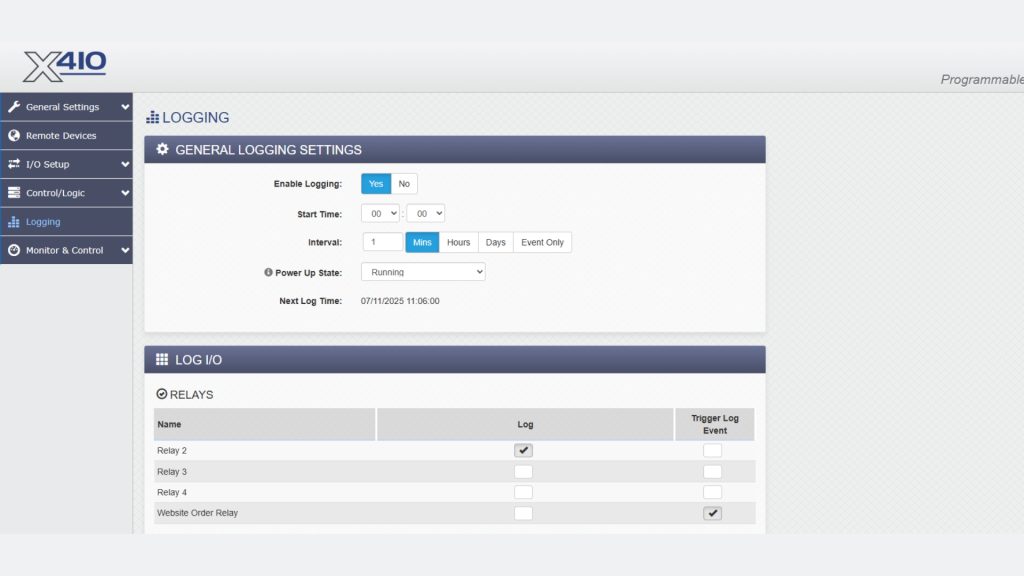
Task: Click the Logging bar chart sidebar icon
Action: pyautogui.click(x=14, y=222)
